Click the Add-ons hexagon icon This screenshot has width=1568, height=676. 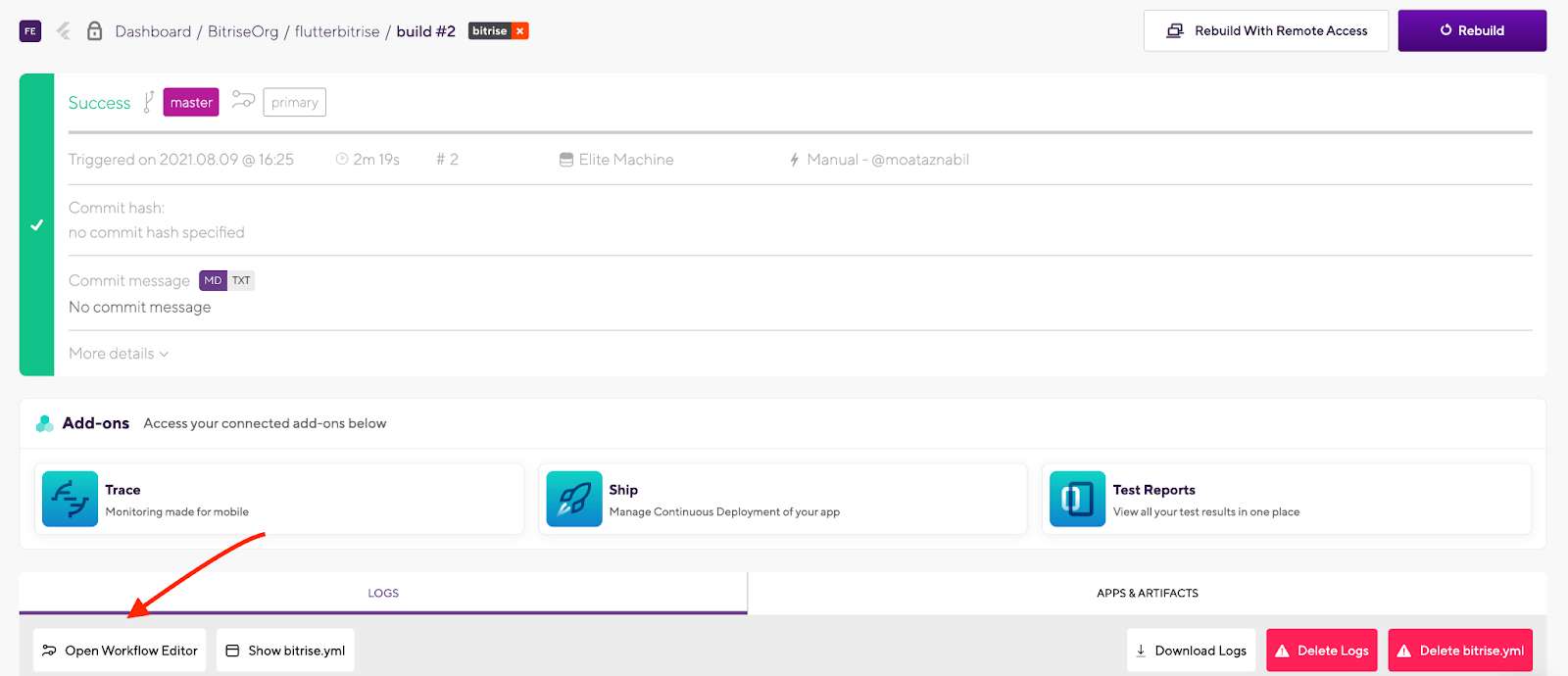pos(44,423)
